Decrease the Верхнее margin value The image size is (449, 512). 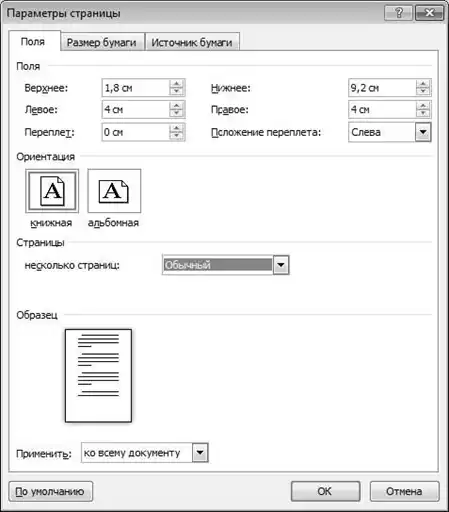pyautogui.click(x=176, y=92)
